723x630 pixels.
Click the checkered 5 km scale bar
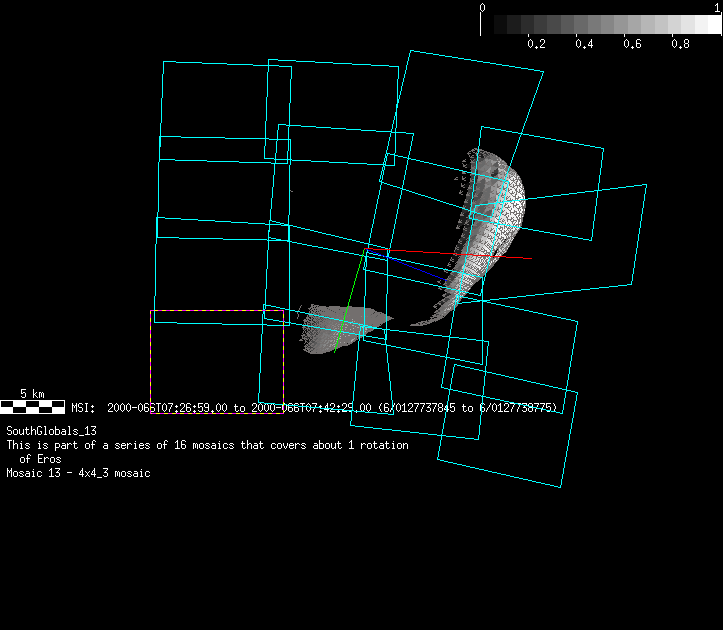pyautogui.click(x=33, y=407)
